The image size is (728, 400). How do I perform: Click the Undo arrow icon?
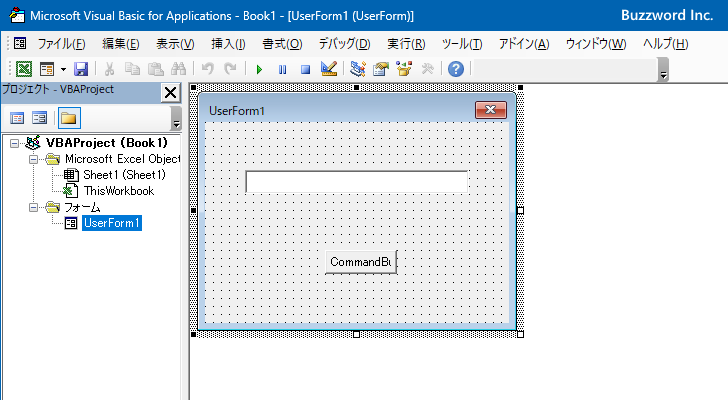pyautogui.click(x=208, y=69)
